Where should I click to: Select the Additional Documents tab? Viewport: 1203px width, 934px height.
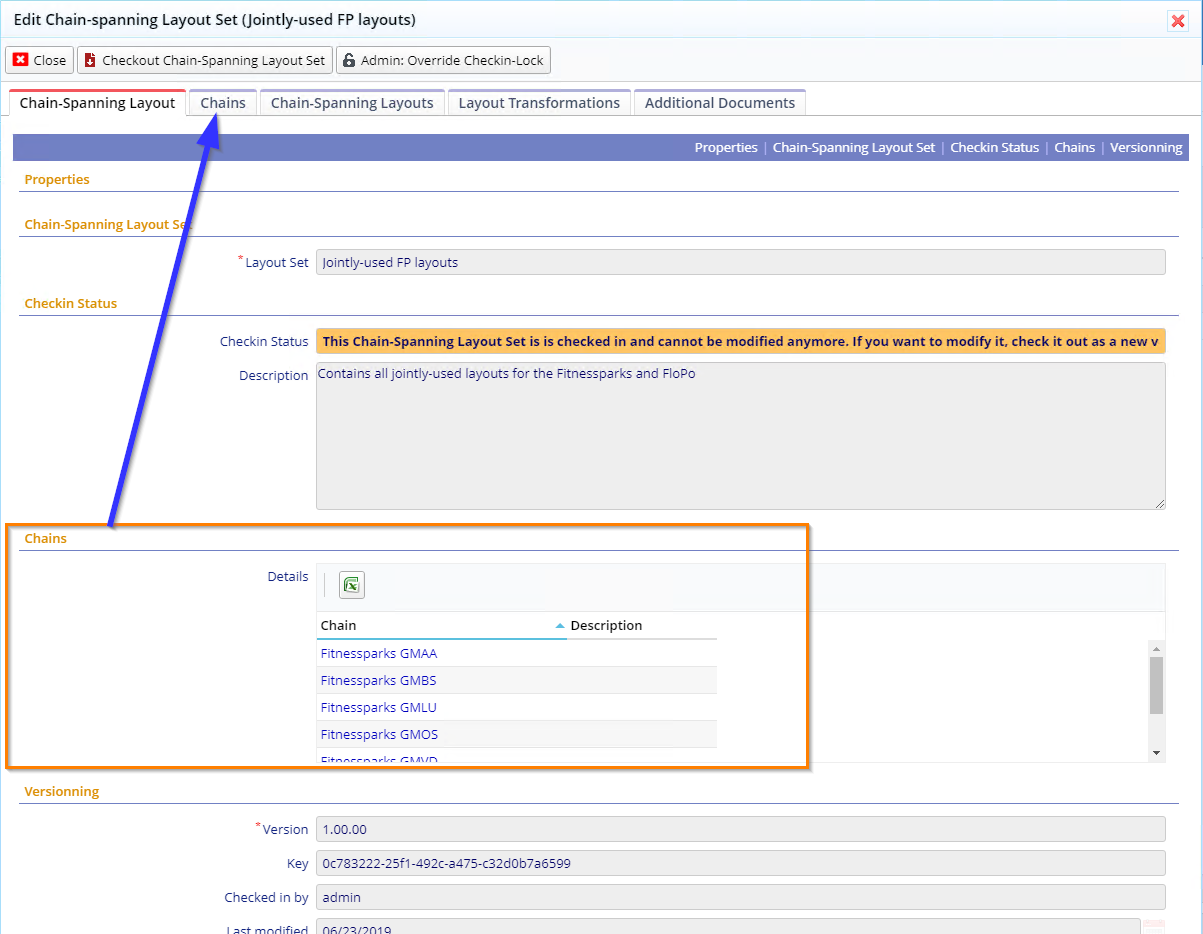(x=719, y=102)
